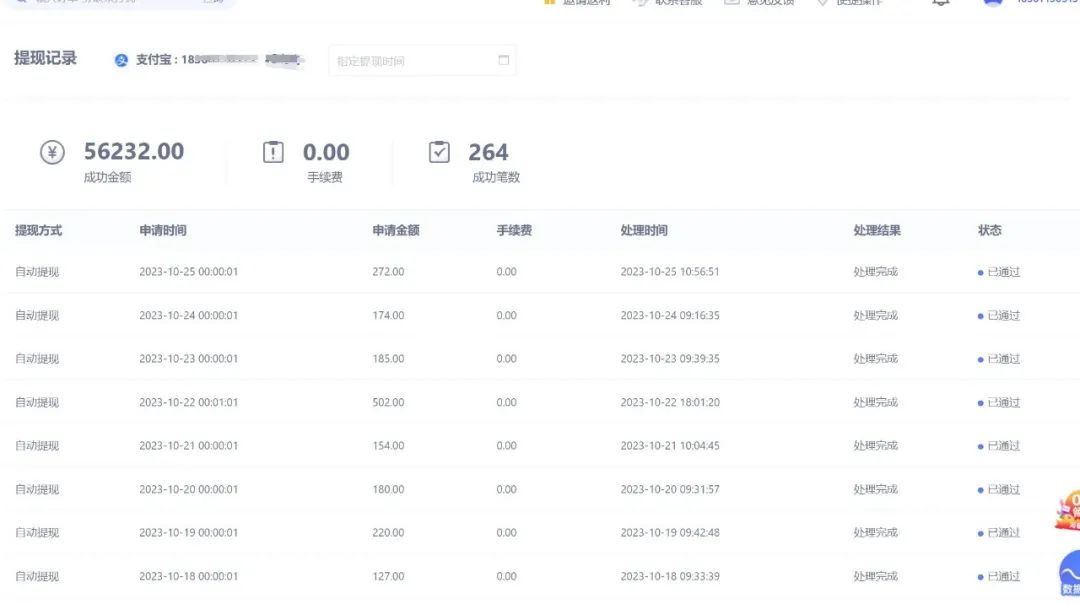
Task: Open the calendar icon in the date field
Action: (x=503, y=60)
